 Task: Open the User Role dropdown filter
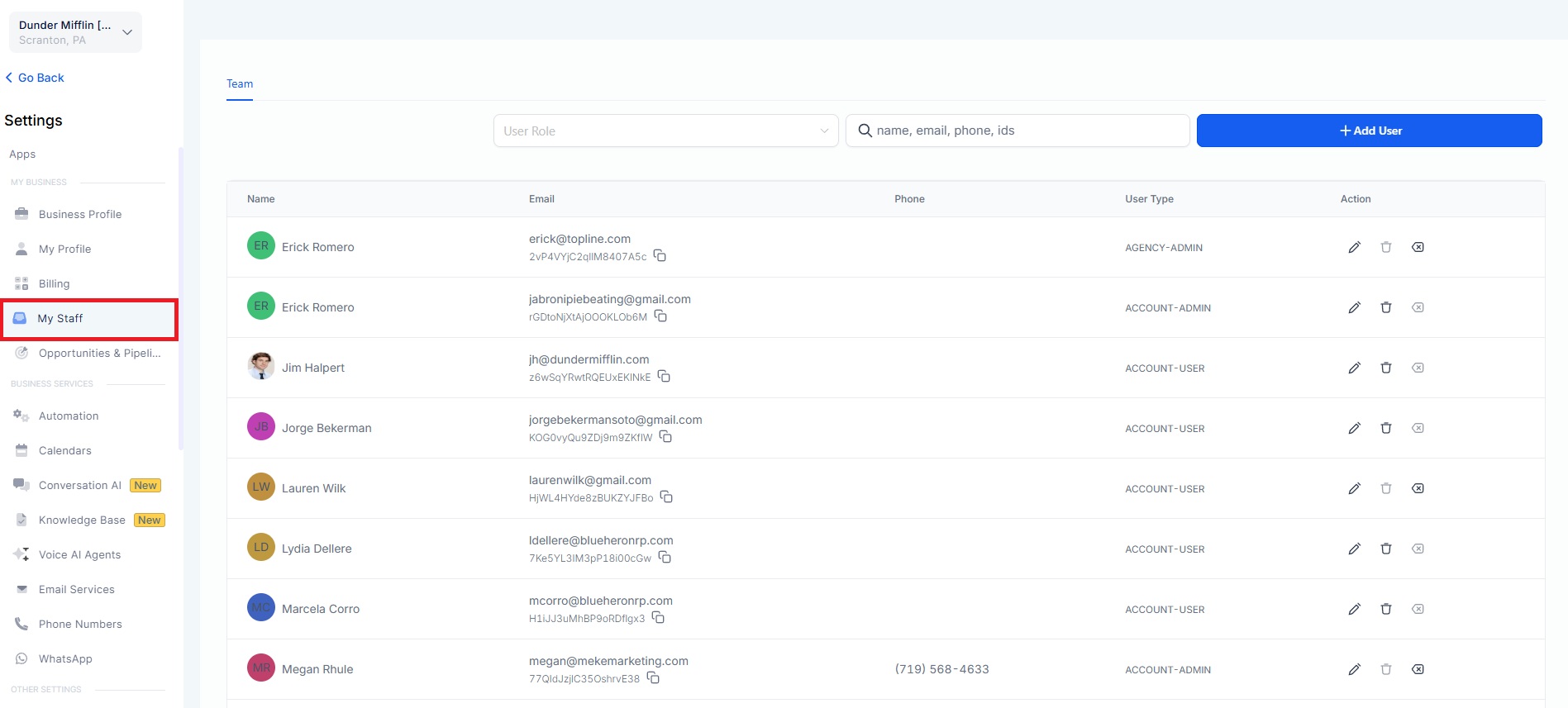coord(665,131)
